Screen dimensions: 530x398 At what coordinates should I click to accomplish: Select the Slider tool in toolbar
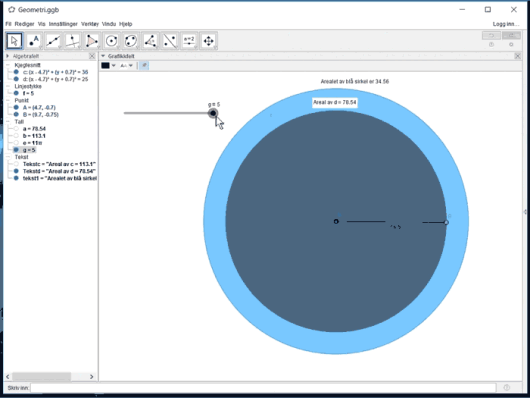[x=189, y=41]
